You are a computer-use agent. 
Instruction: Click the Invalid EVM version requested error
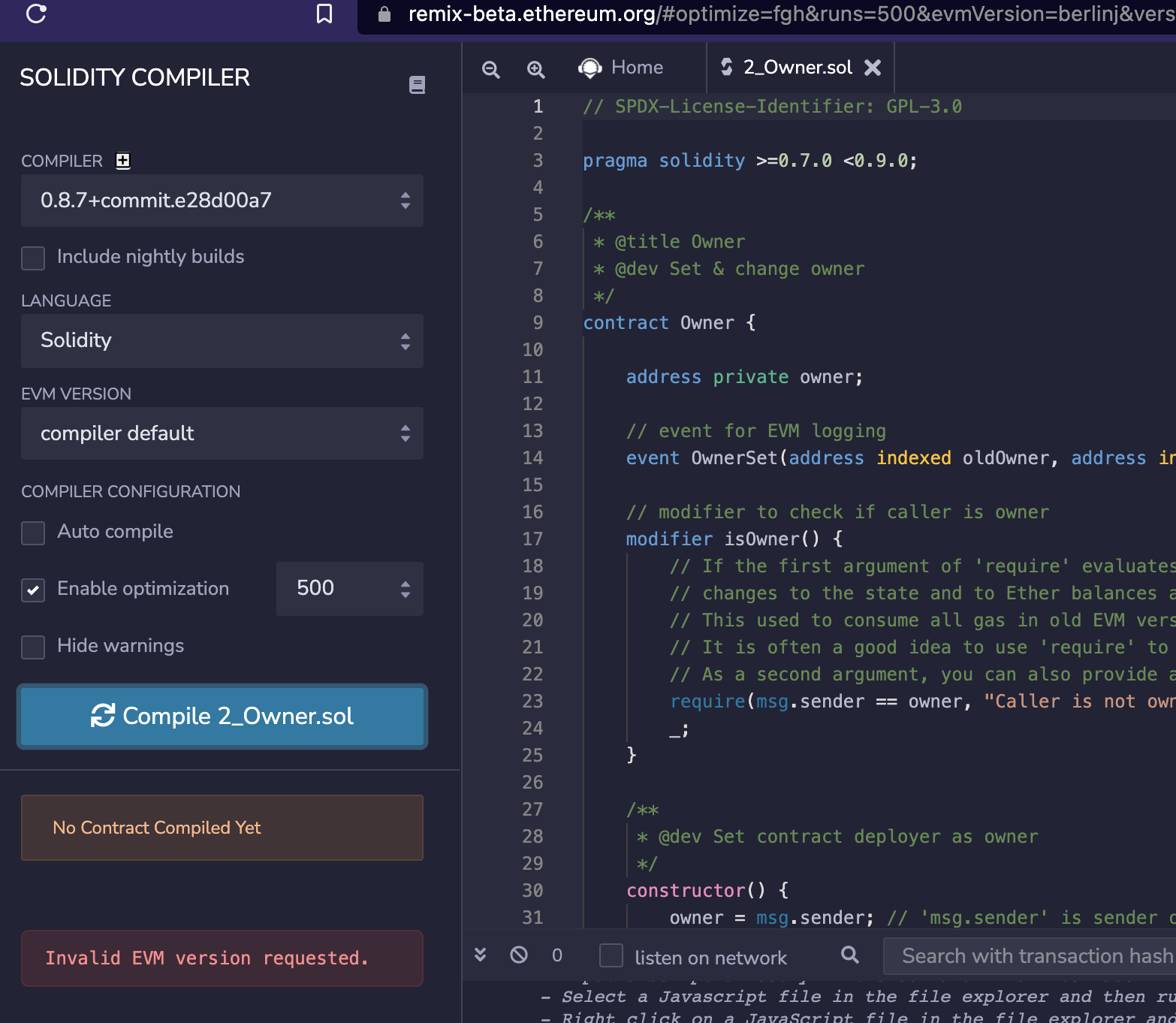[x=222, y=958]
